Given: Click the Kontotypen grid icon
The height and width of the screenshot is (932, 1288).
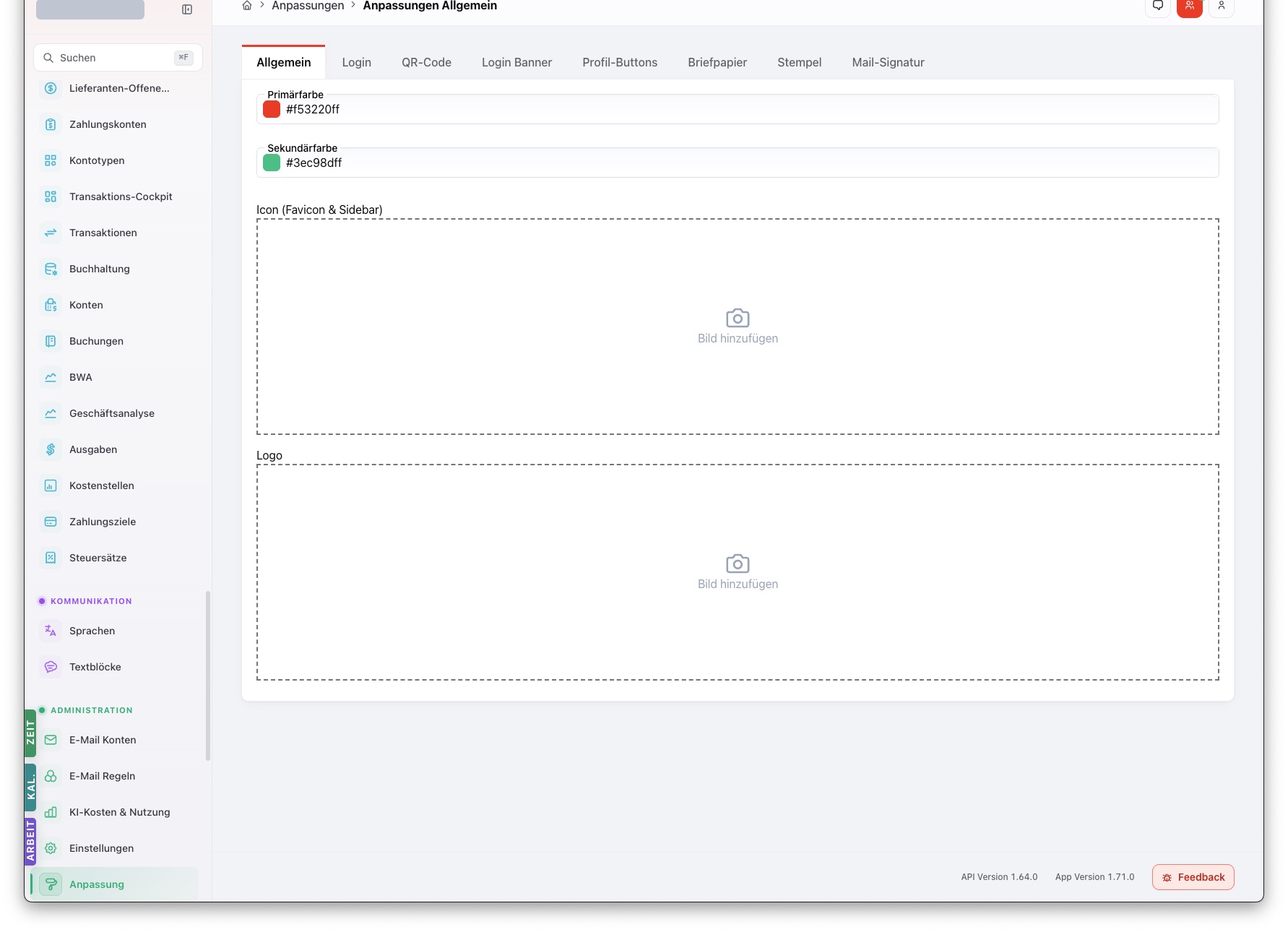Looking at the screenshot, I should click(51, 160).
